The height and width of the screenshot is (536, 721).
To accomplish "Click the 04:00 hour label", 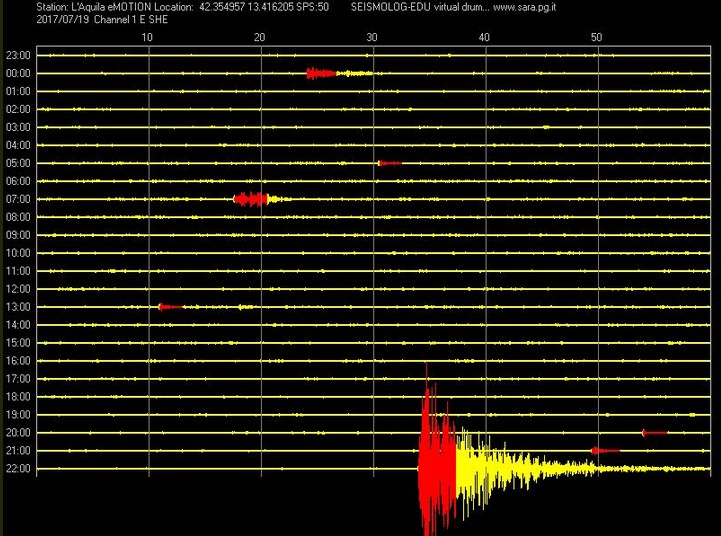I will tap(18, 145).
